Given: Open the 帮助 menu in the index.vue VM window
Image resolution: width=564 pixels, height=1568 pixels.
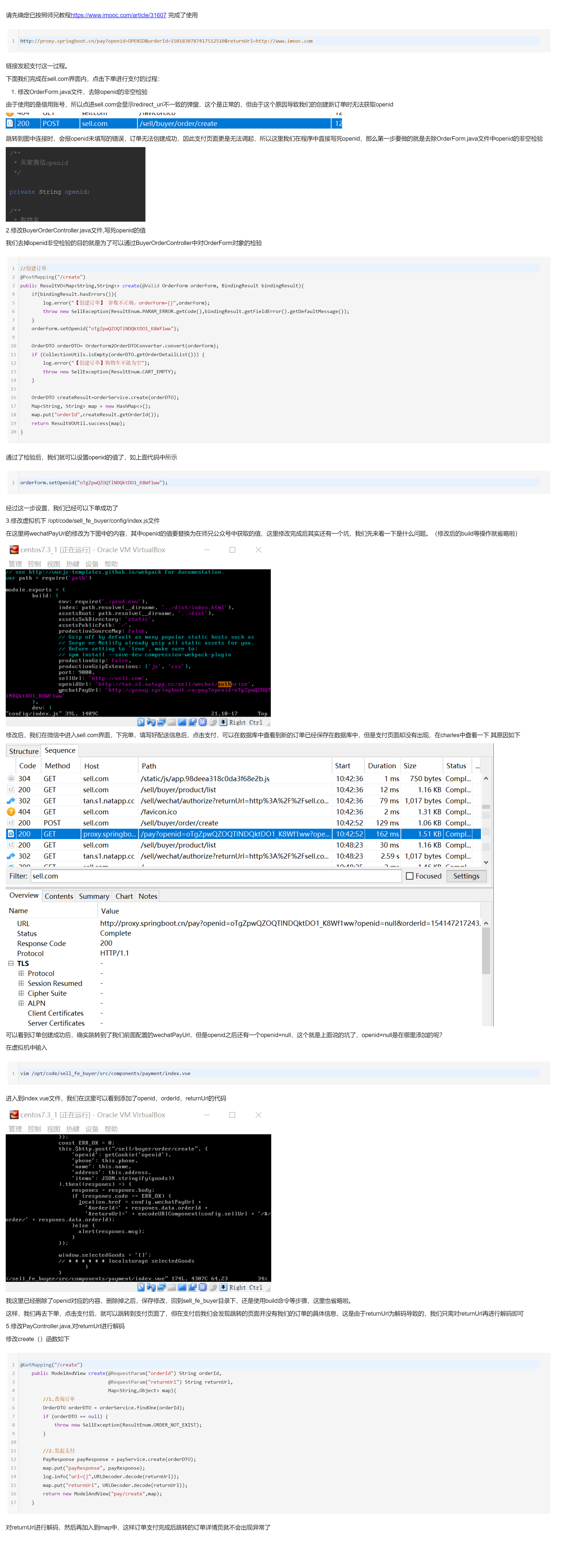Looking at the screenshot, I should click(x=111, y=1129).
